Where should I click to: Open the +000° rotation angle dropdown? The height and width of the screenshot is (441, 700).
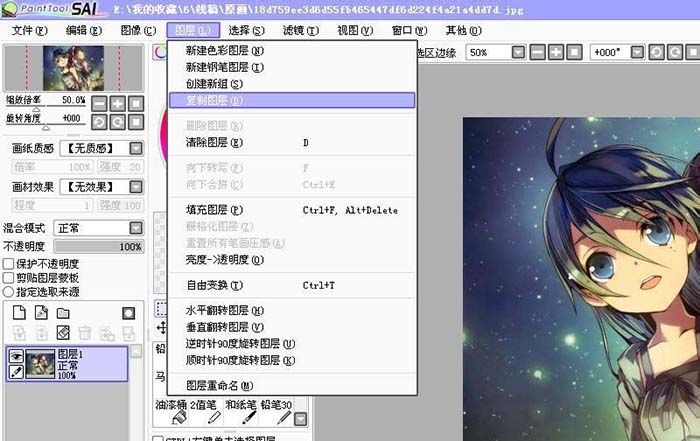[x=637, y=53]
